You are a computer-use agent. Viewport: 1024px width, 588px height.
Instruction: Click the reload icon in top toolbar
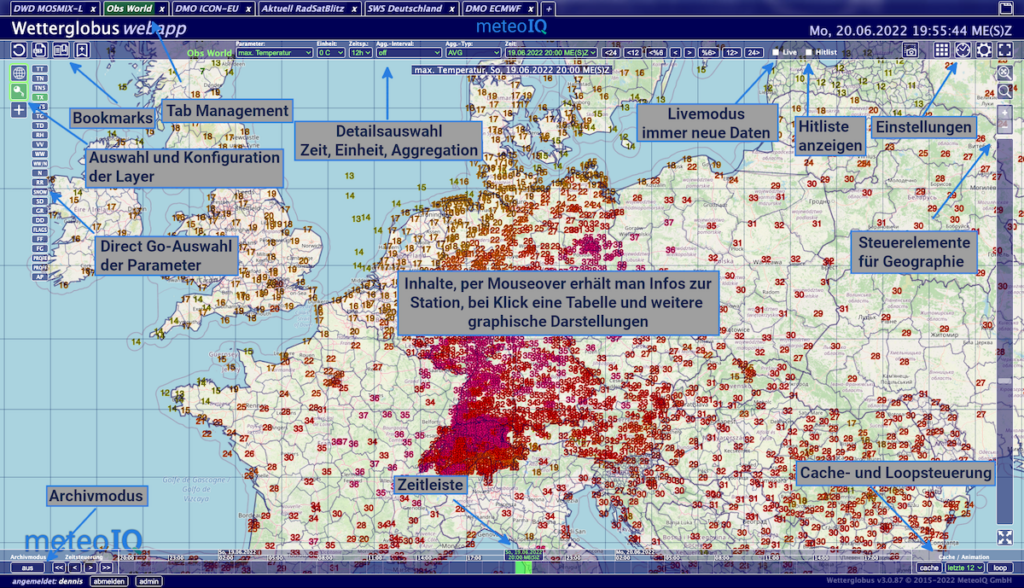pos(19,49)
